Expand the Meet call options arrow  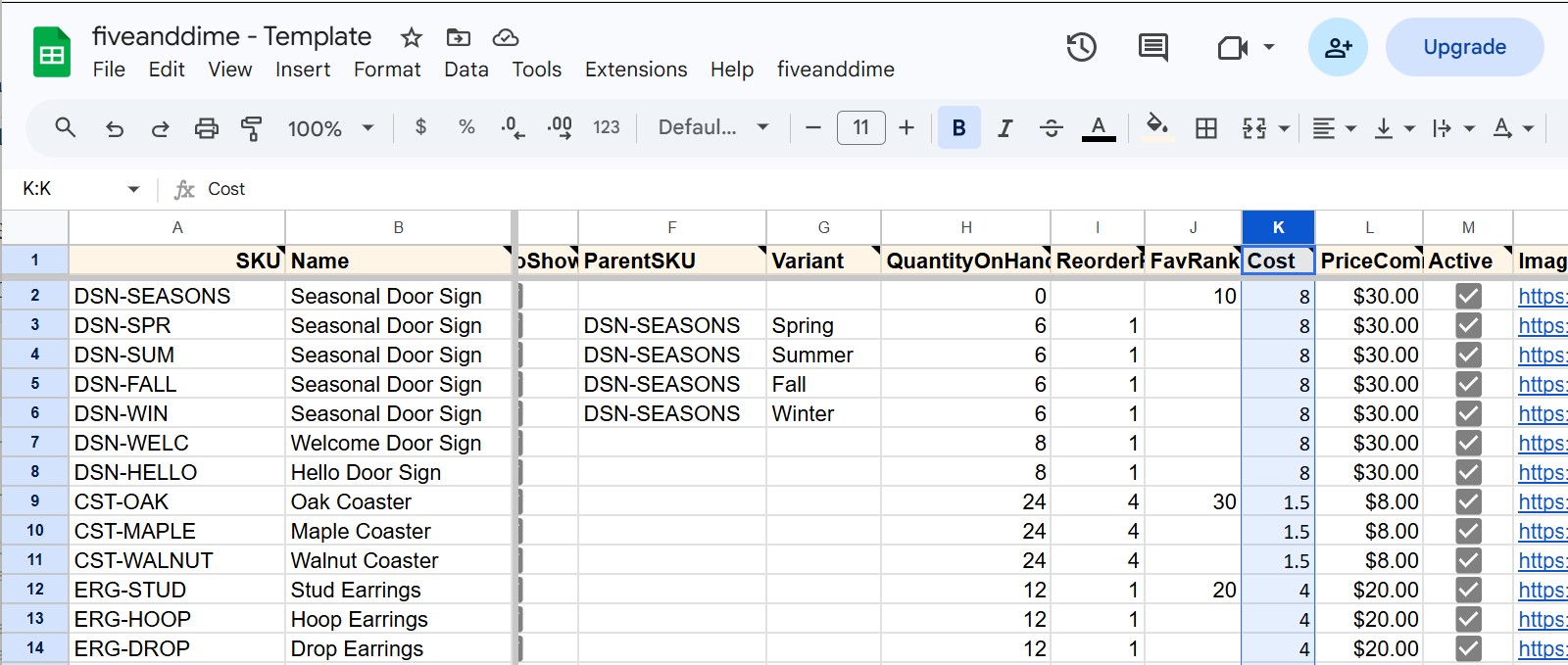pos(1269,47)
